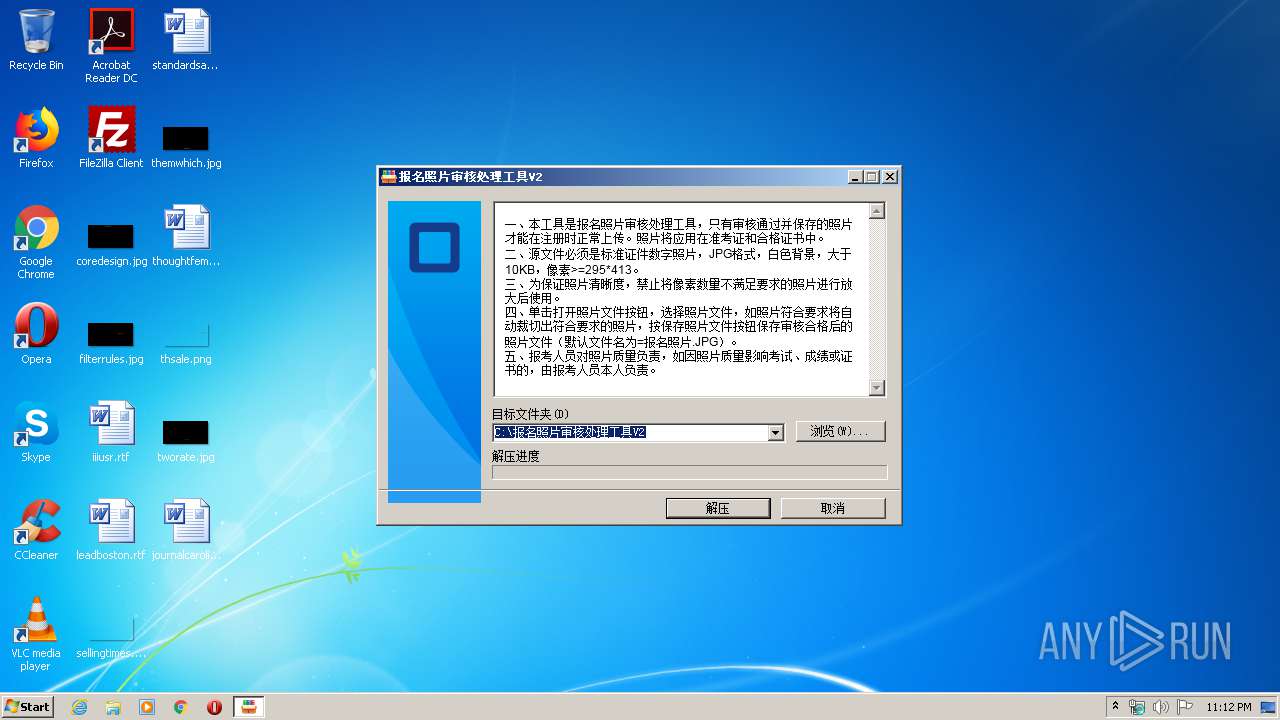Click scroll-up arrow of instructions text
Viewport: 1280px width, 720px height.
877,211
